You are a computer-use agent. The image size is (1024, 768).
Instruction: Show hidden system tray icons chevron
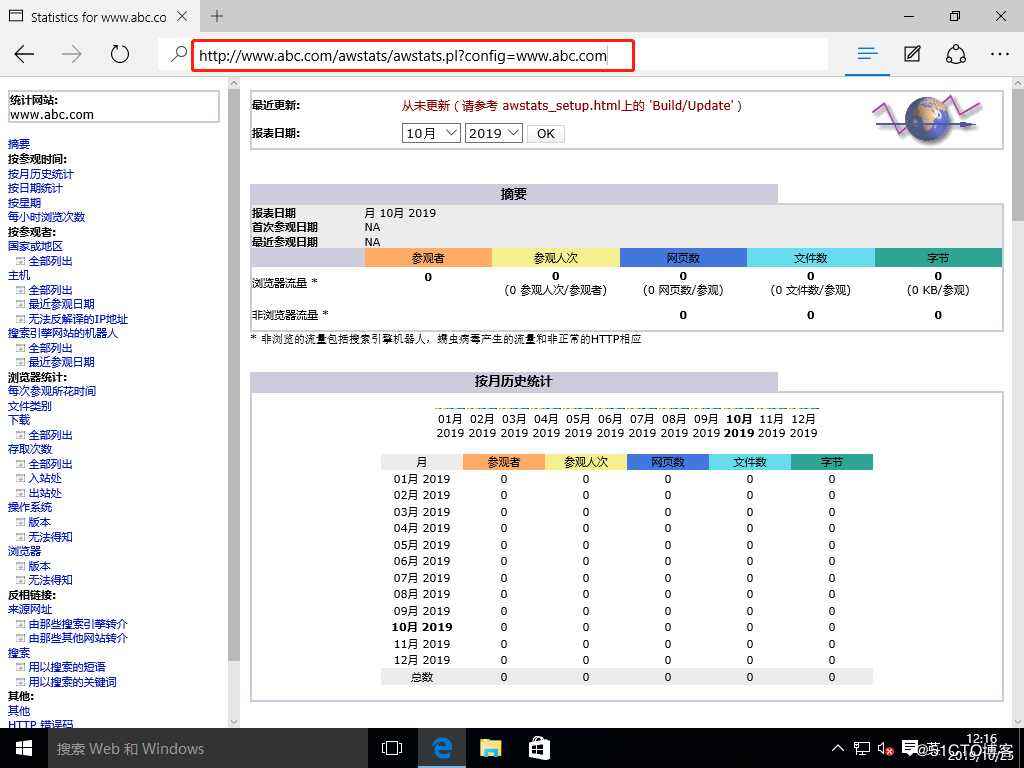(x=838, y=748)
